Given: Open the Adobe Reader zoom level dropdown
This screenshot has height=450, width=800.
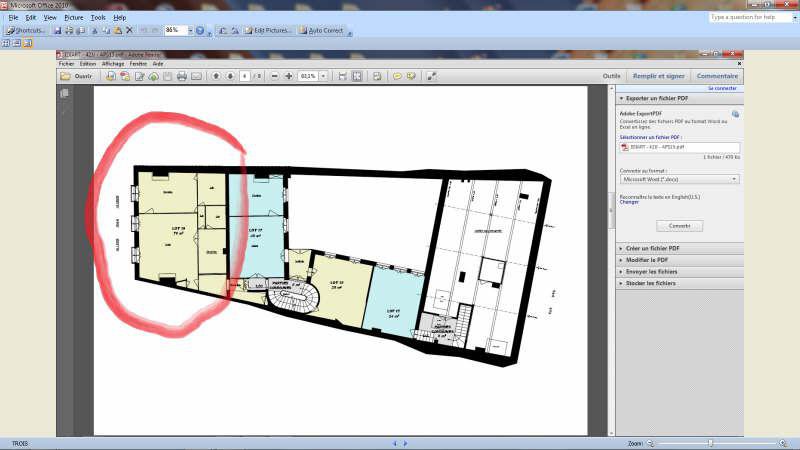Looking at the screenshot, I should click(x=323, y=76).
